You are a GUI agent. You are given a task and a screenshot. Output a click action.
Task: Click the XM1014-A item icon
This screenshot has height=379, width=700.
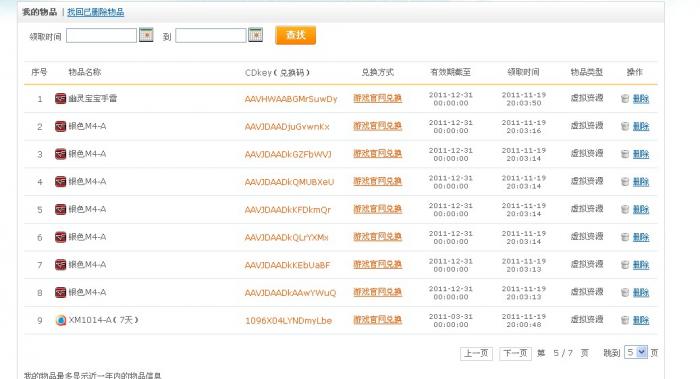click(60, 320)
